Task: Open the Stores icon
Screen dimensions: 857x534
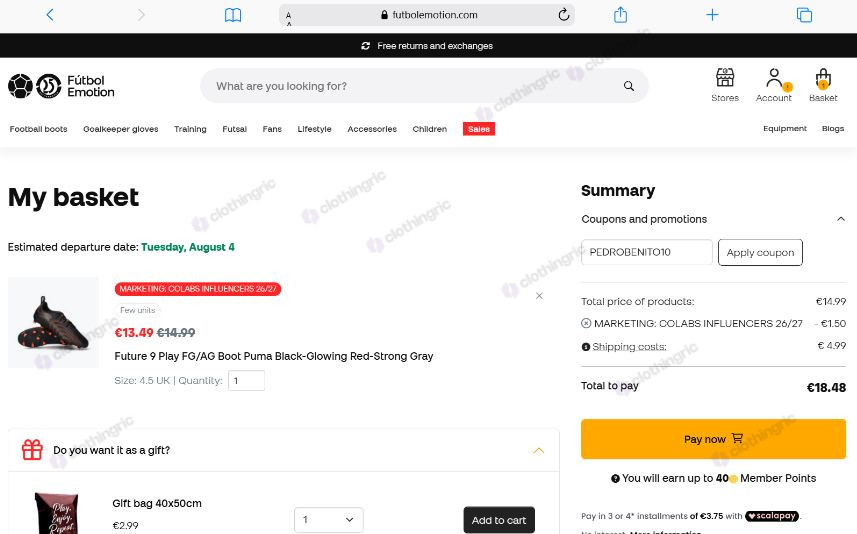Action: [725, 85]
